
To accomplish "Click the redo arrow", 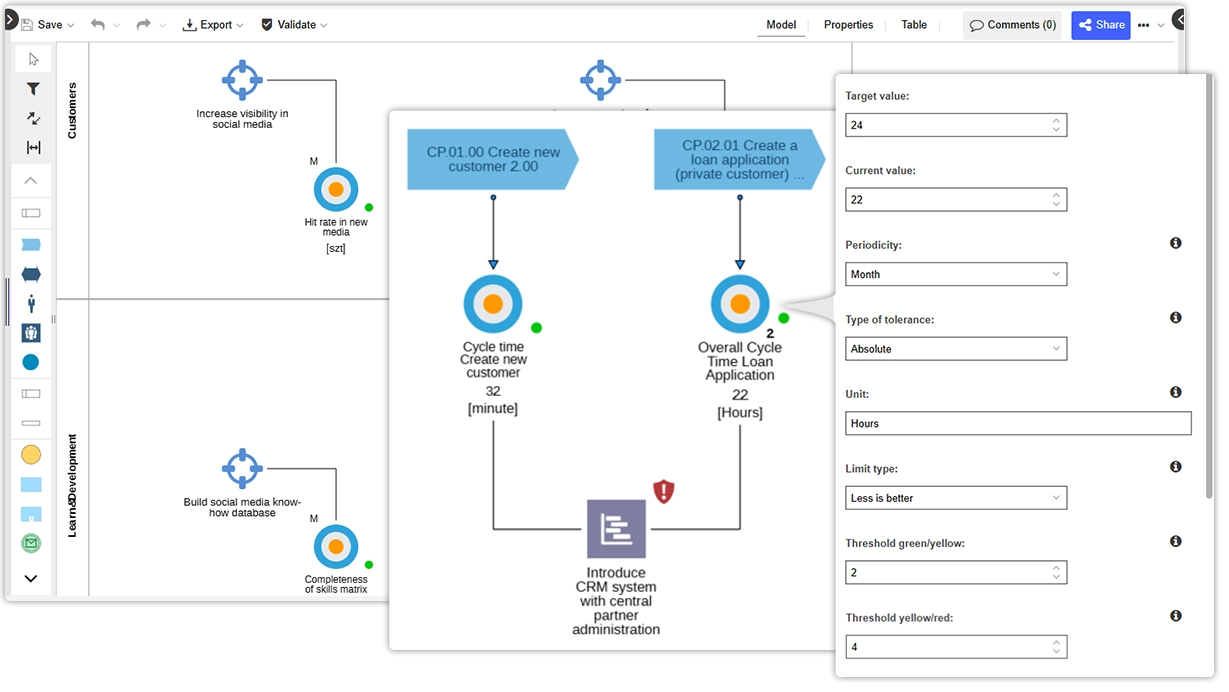I will pyautogui.click(x=143, y=25).
